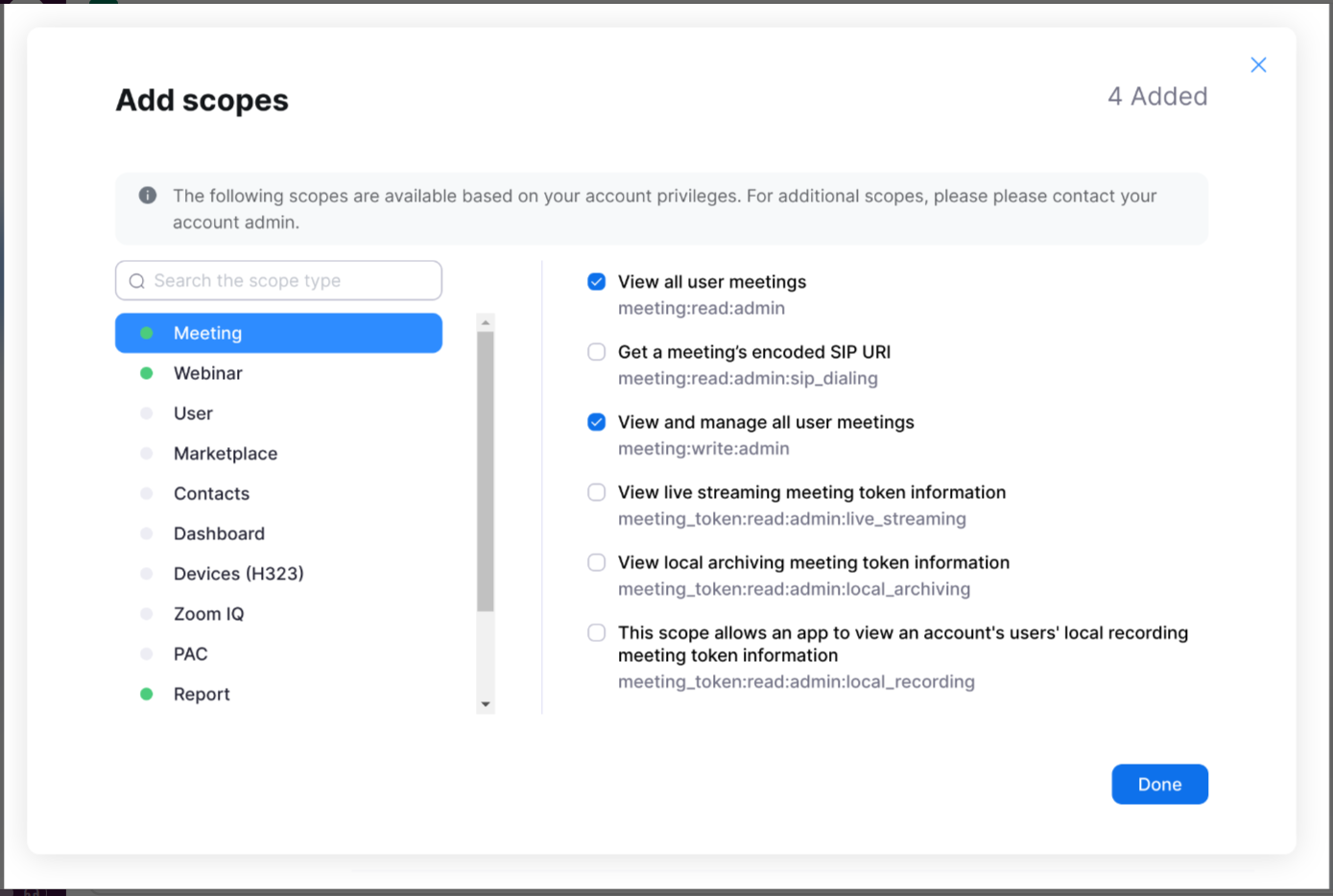Click the green dot beside Meeting
The width and height of the screenshot is (1333, 896).
(x=147, y=333)
